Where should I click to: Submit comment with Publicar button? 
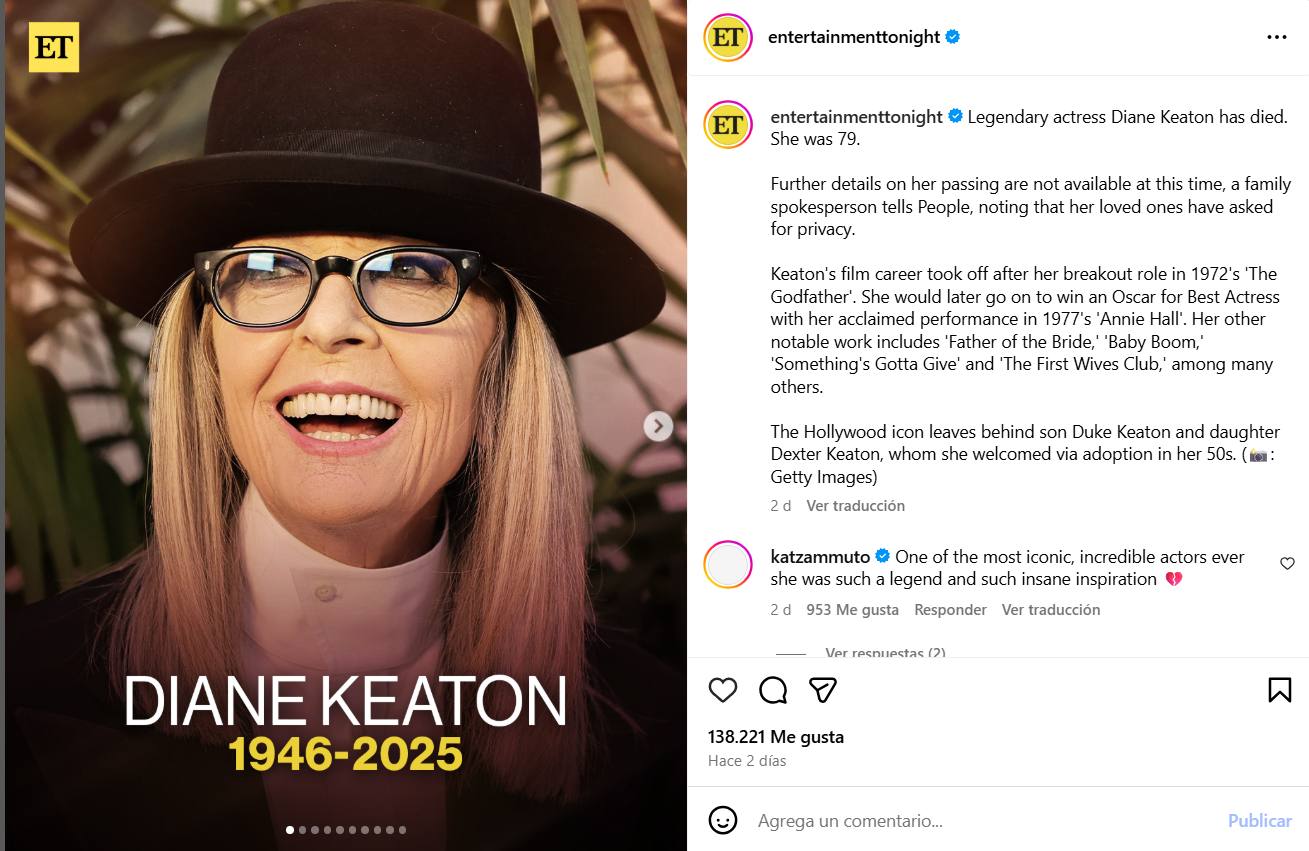(x=1260, y=821)
